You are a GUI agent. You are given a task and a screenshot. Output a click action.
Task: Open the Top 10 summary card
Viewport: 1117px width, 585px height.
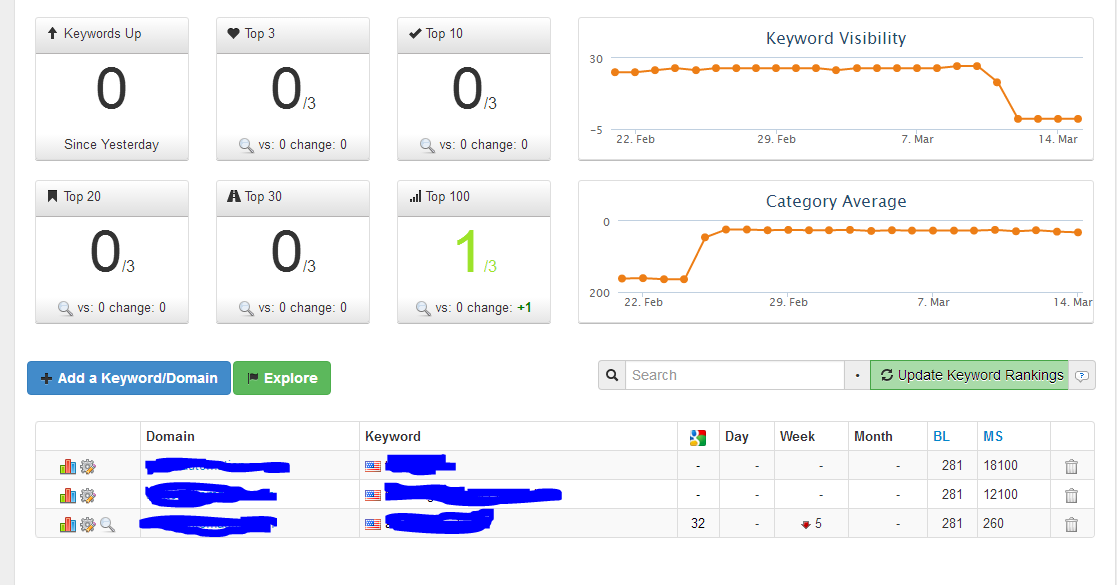point(474,89)
